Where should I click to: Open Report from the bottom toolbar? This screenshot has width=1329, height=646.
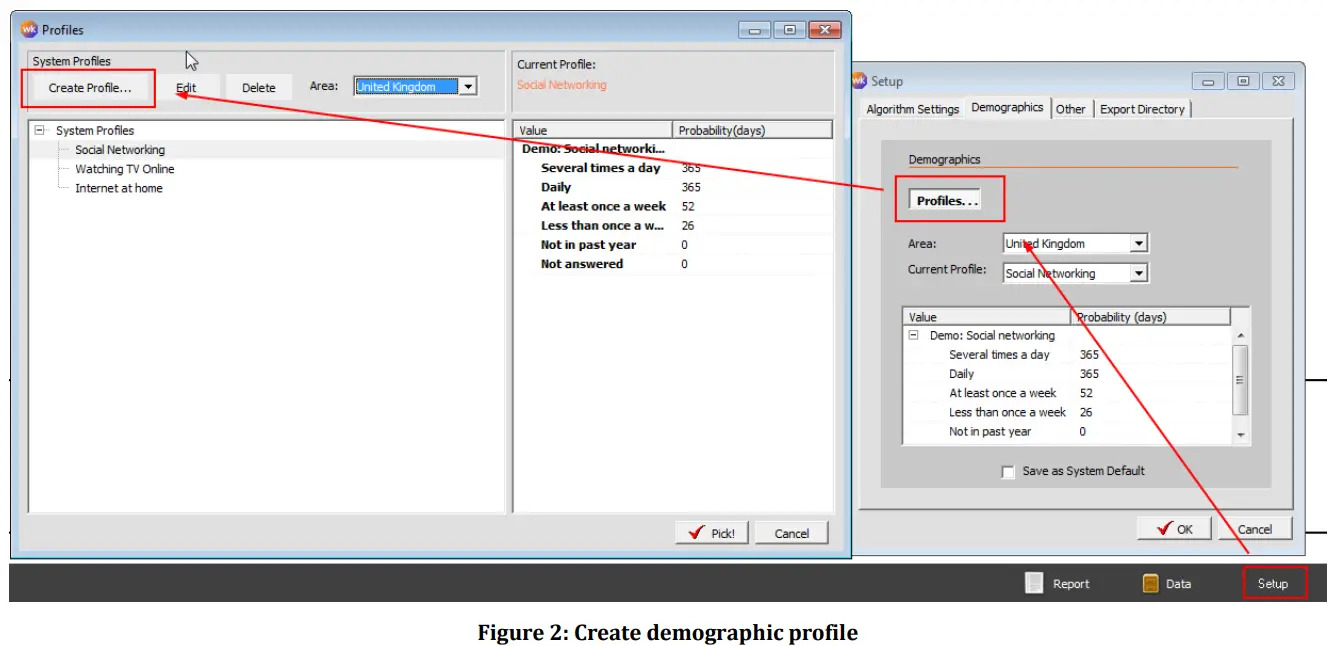click(x=1074, y=583)
